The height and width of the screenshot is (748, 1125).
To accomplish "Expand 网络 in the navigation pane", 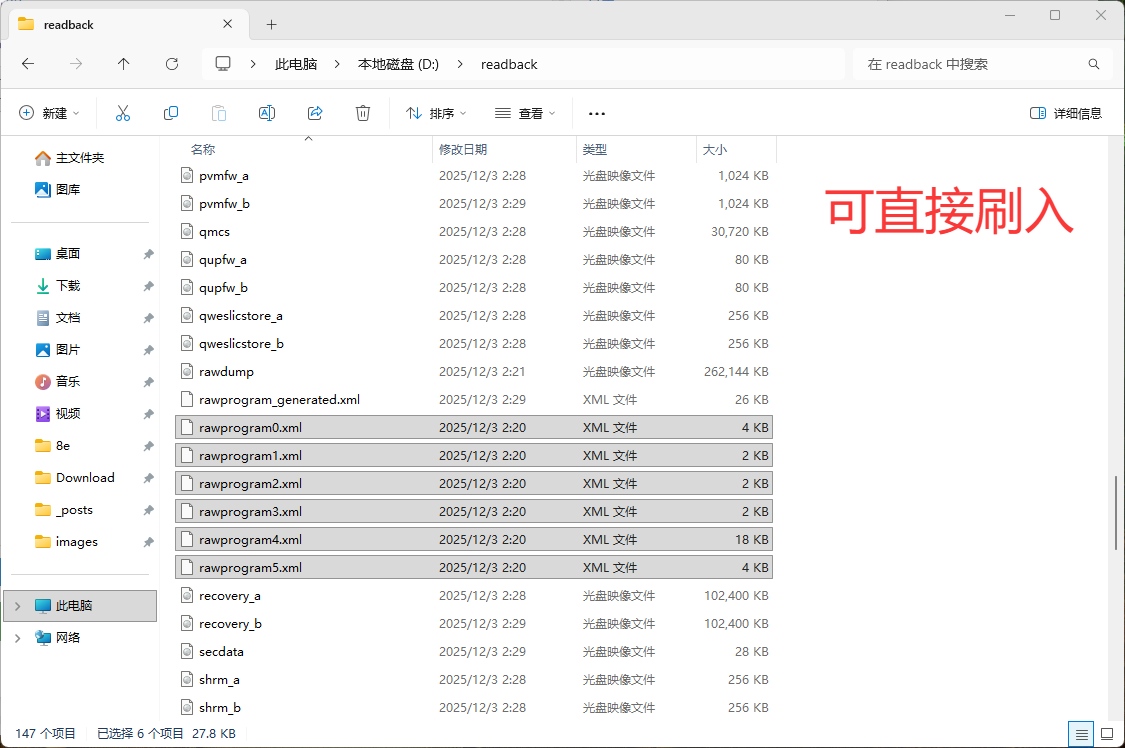I will point(18,637).
